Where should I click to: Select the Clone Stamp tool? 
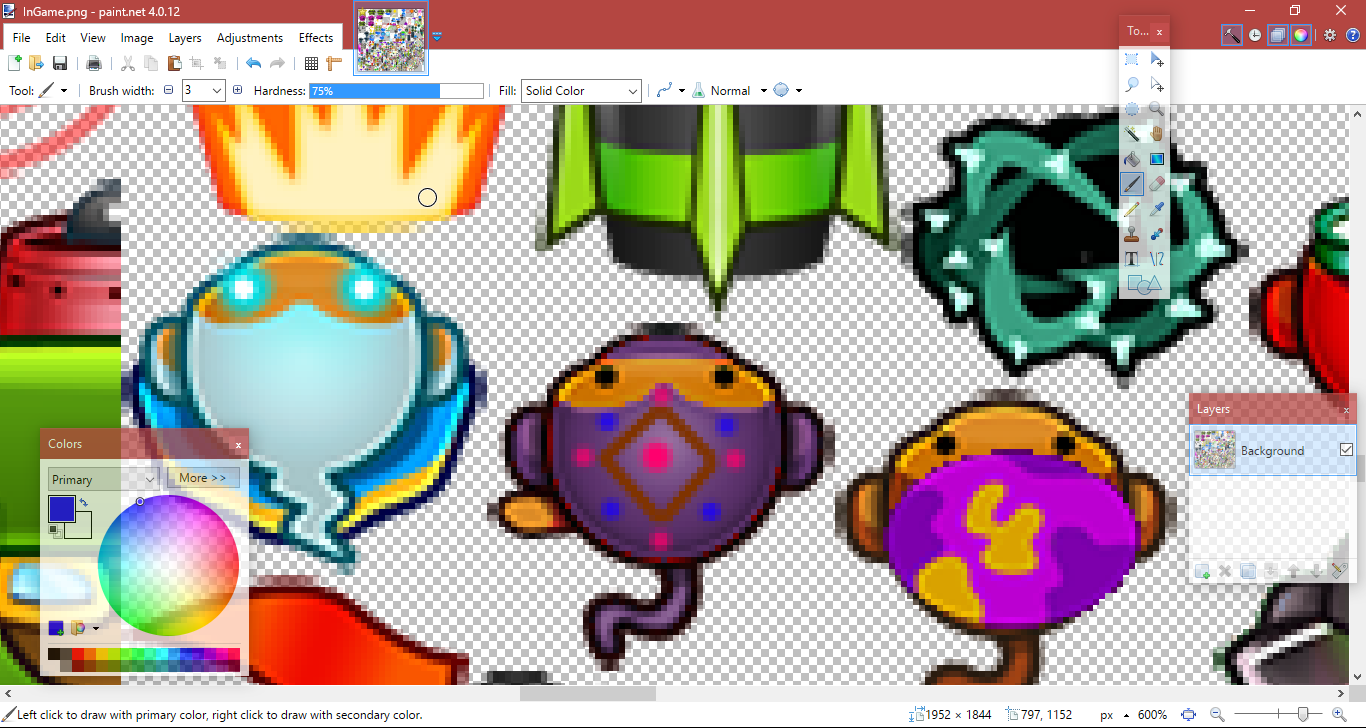pyautogui.click(x=1132, y=234)
